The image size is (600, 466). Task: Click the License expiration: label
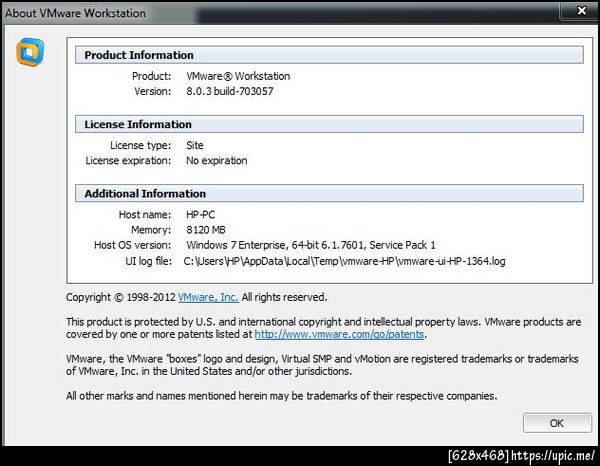(x=128, y=161)
